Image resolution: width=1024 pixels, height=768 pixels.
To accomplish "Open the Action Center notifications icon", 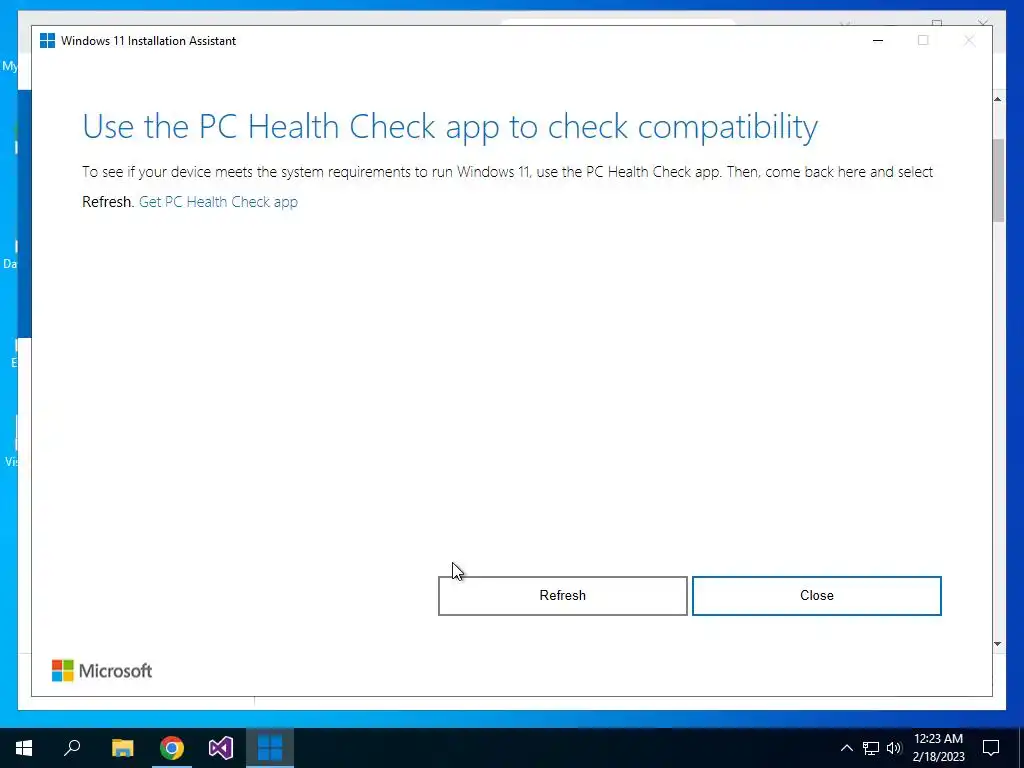I will pos(991,748).
